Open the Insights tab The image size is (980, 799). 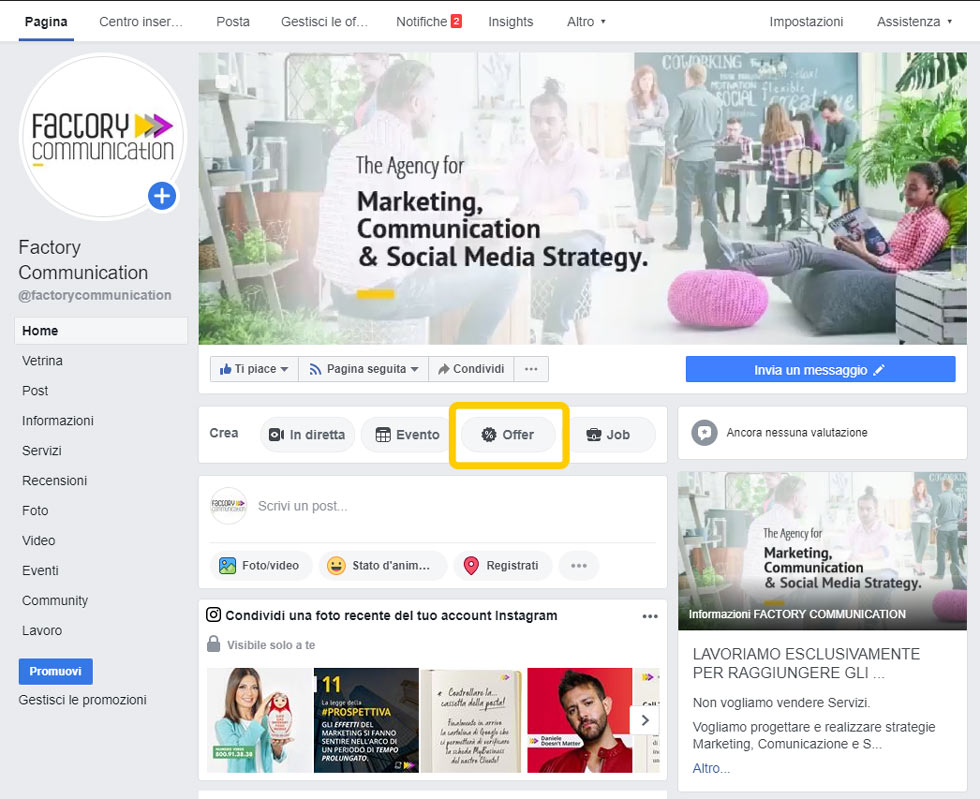coord(511,21)
